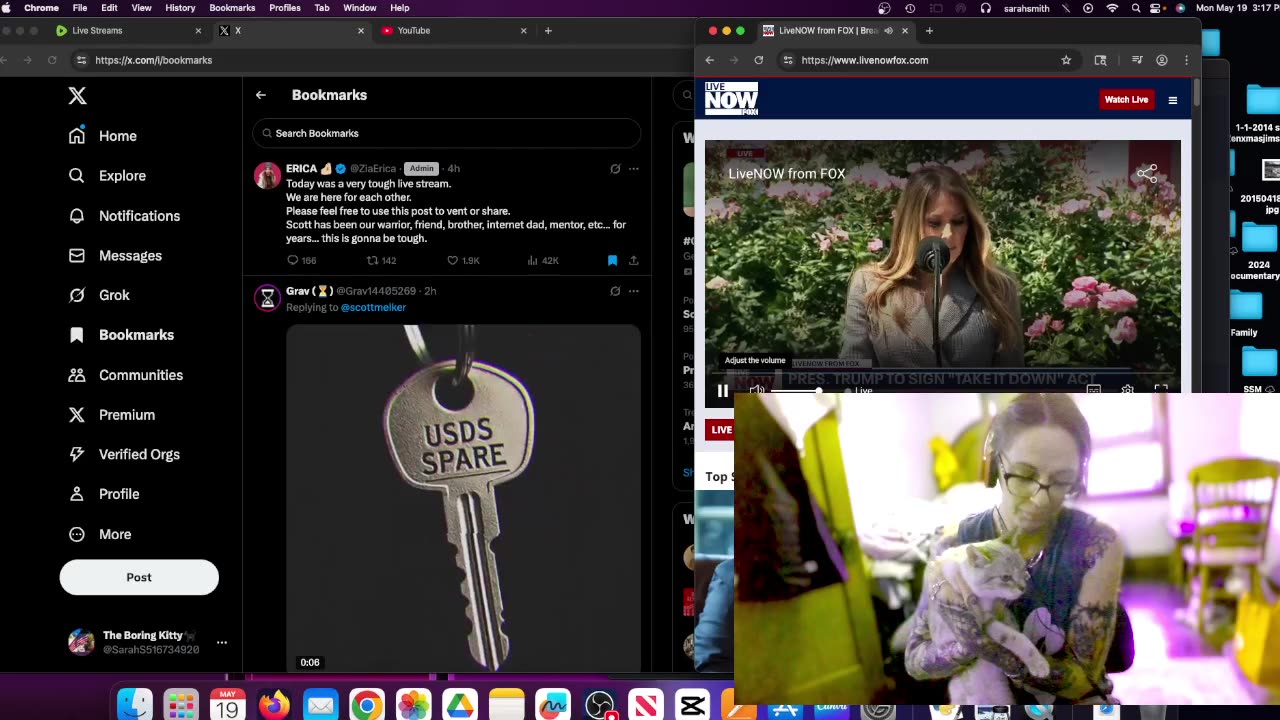
Task: Open Communities in the X sidebar
Action: (x=126, y=375)
